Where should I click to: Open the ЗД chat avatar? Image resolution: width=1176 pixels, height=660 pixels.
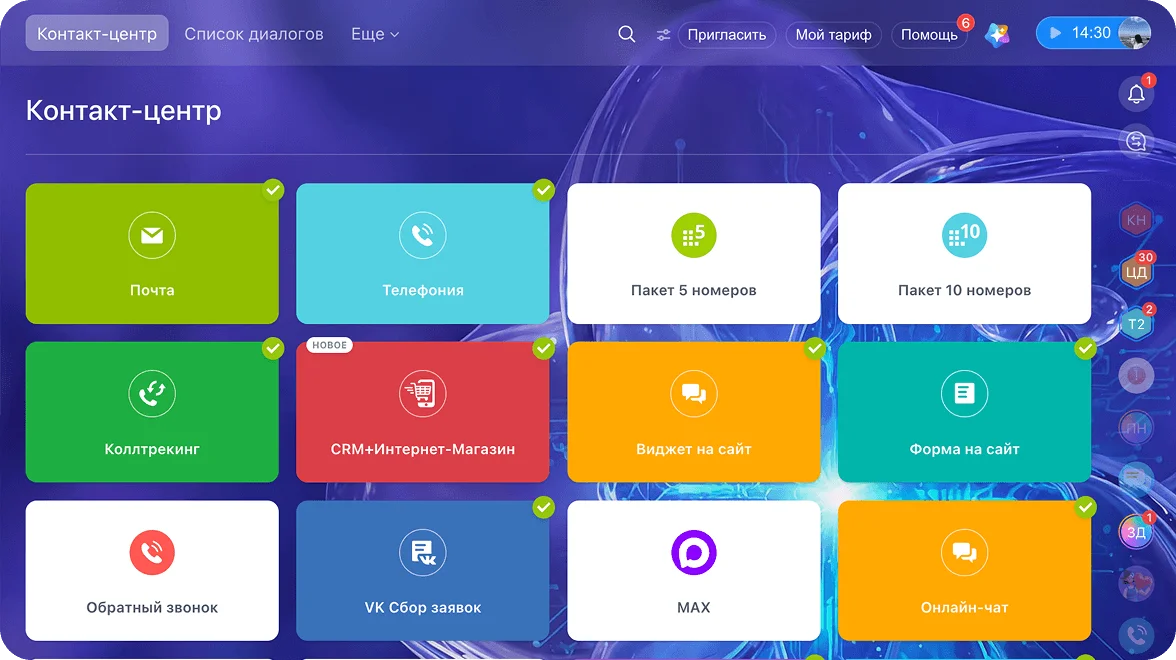pos(1136,532)
